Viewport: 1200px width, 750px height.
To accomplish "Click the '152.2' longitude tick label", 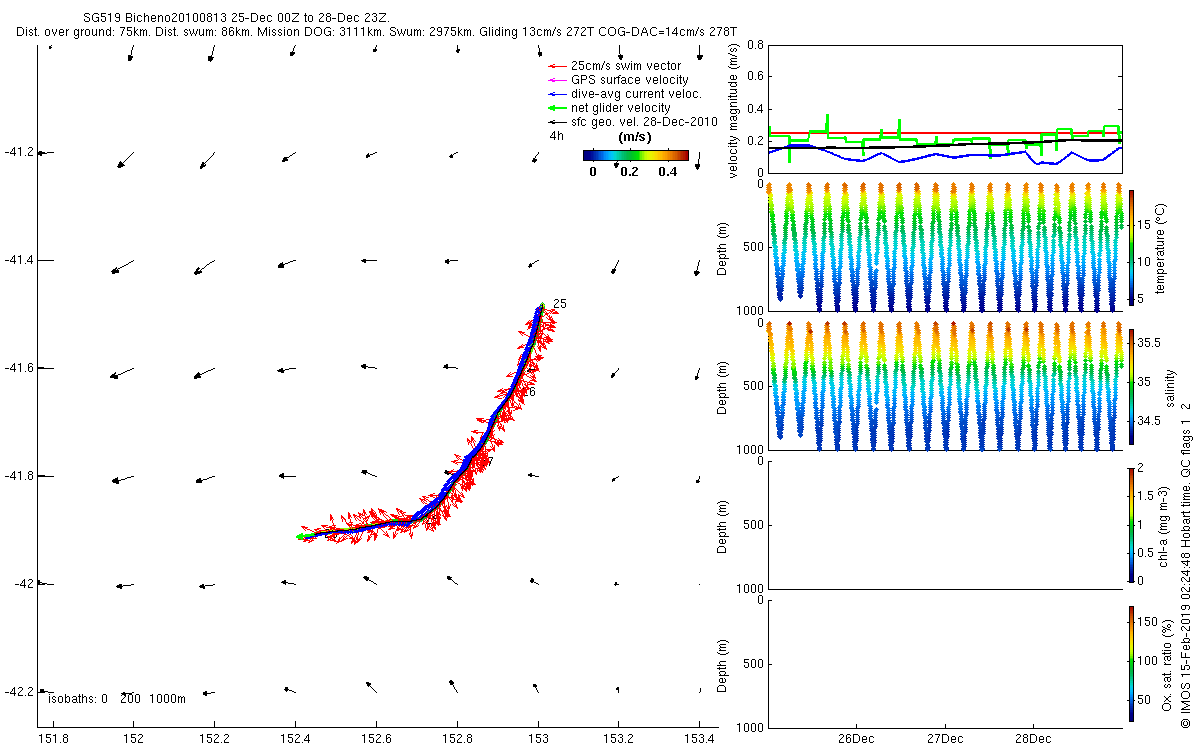I will pyautogui.click(x=214, y=739).
